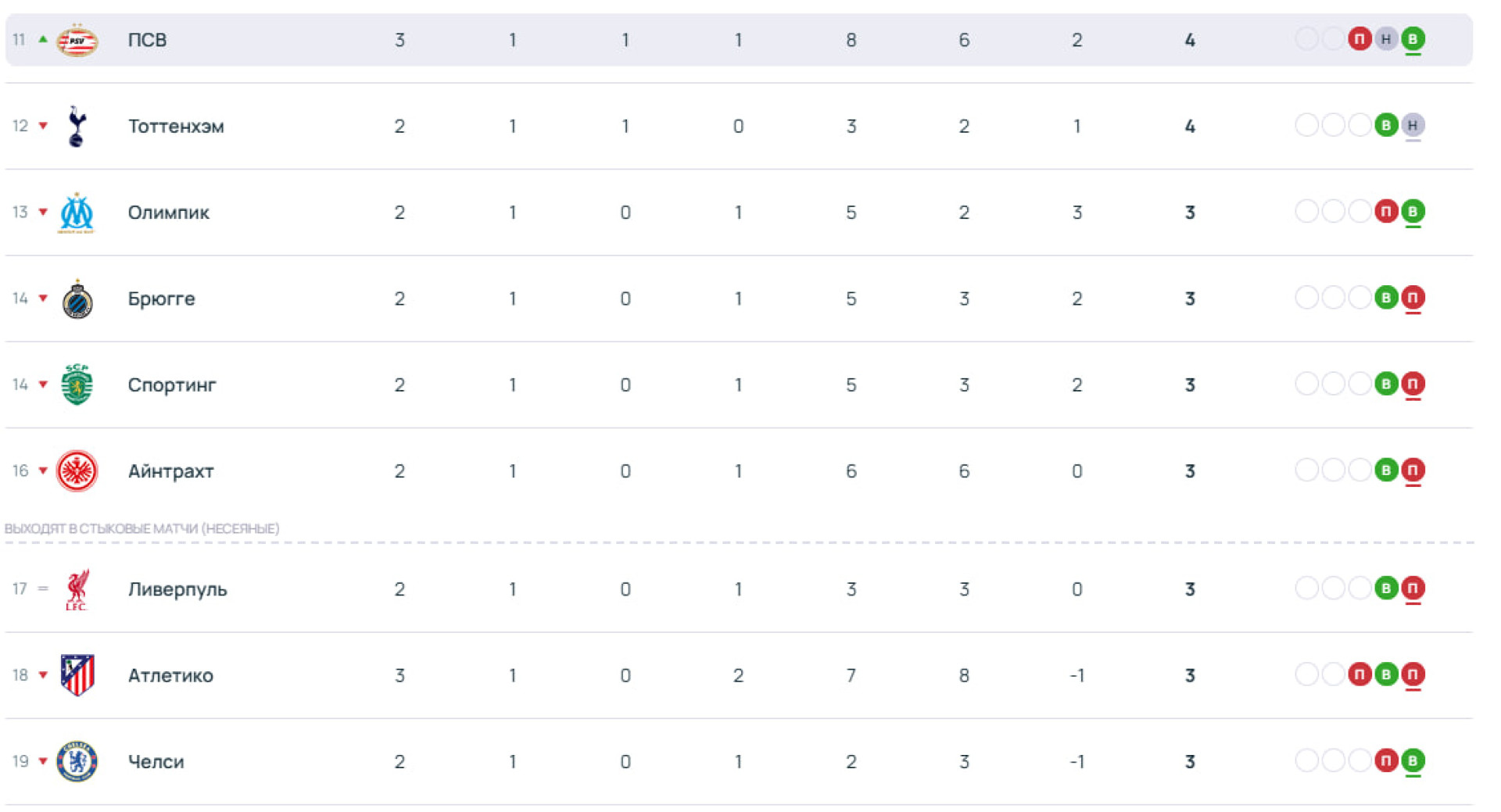The width and height of the screenshot is (1501, 812).
Task: Select the Sporting club crest
Action: coord(77,385)
